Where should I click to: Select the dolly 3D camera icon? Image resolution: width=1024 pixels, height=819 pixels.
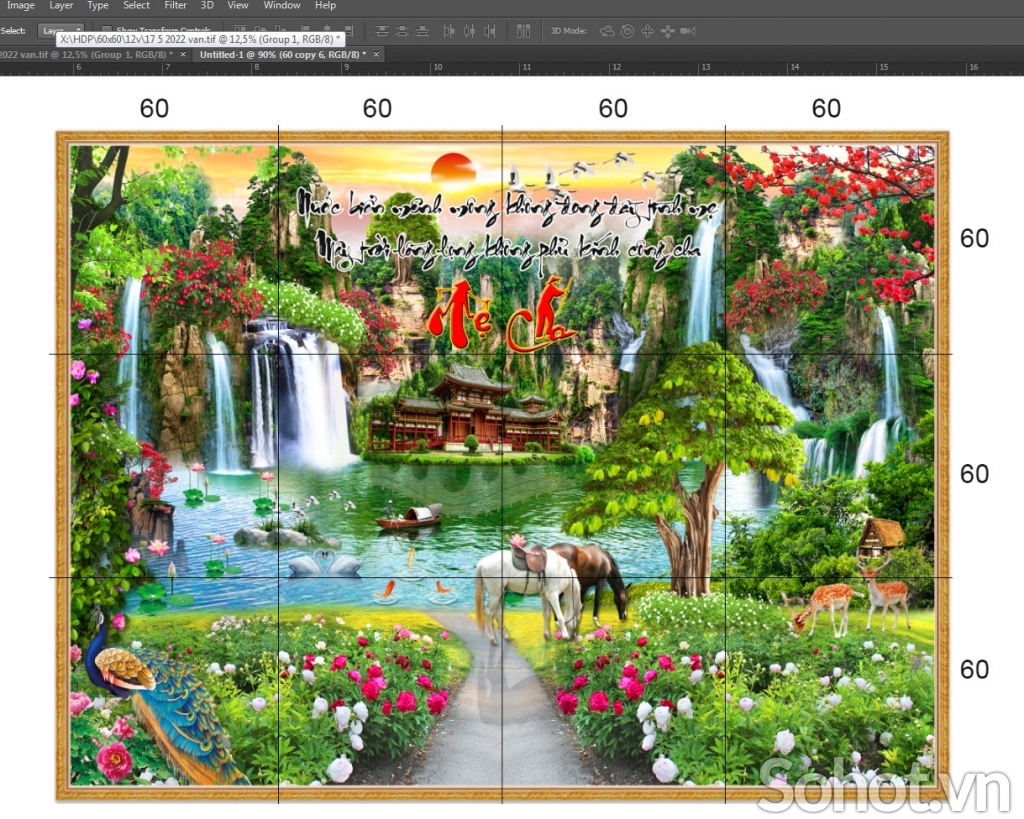click(688, 30)
